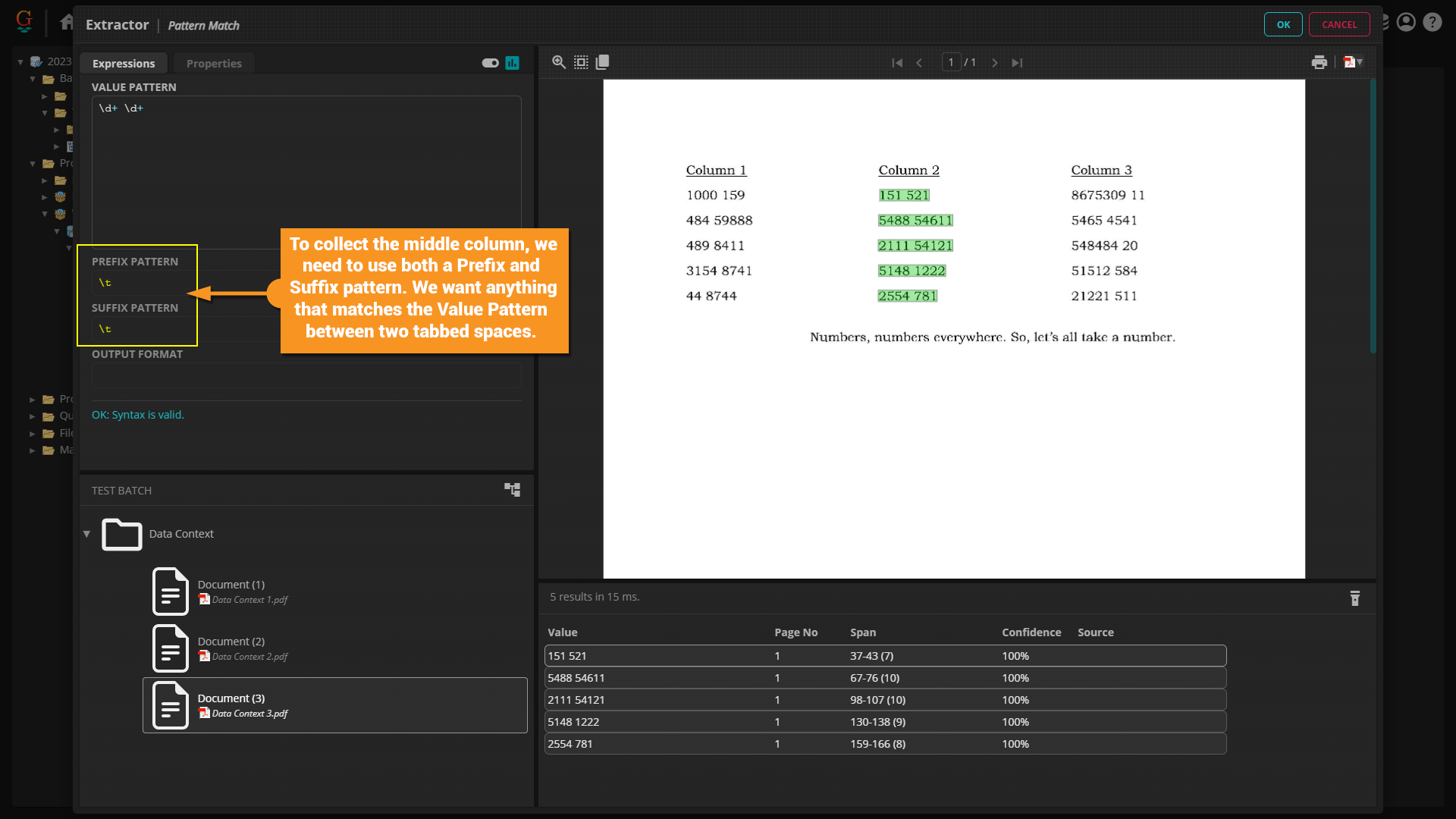Click the copy pages icon in viewer toolbar

click(603, 62)
